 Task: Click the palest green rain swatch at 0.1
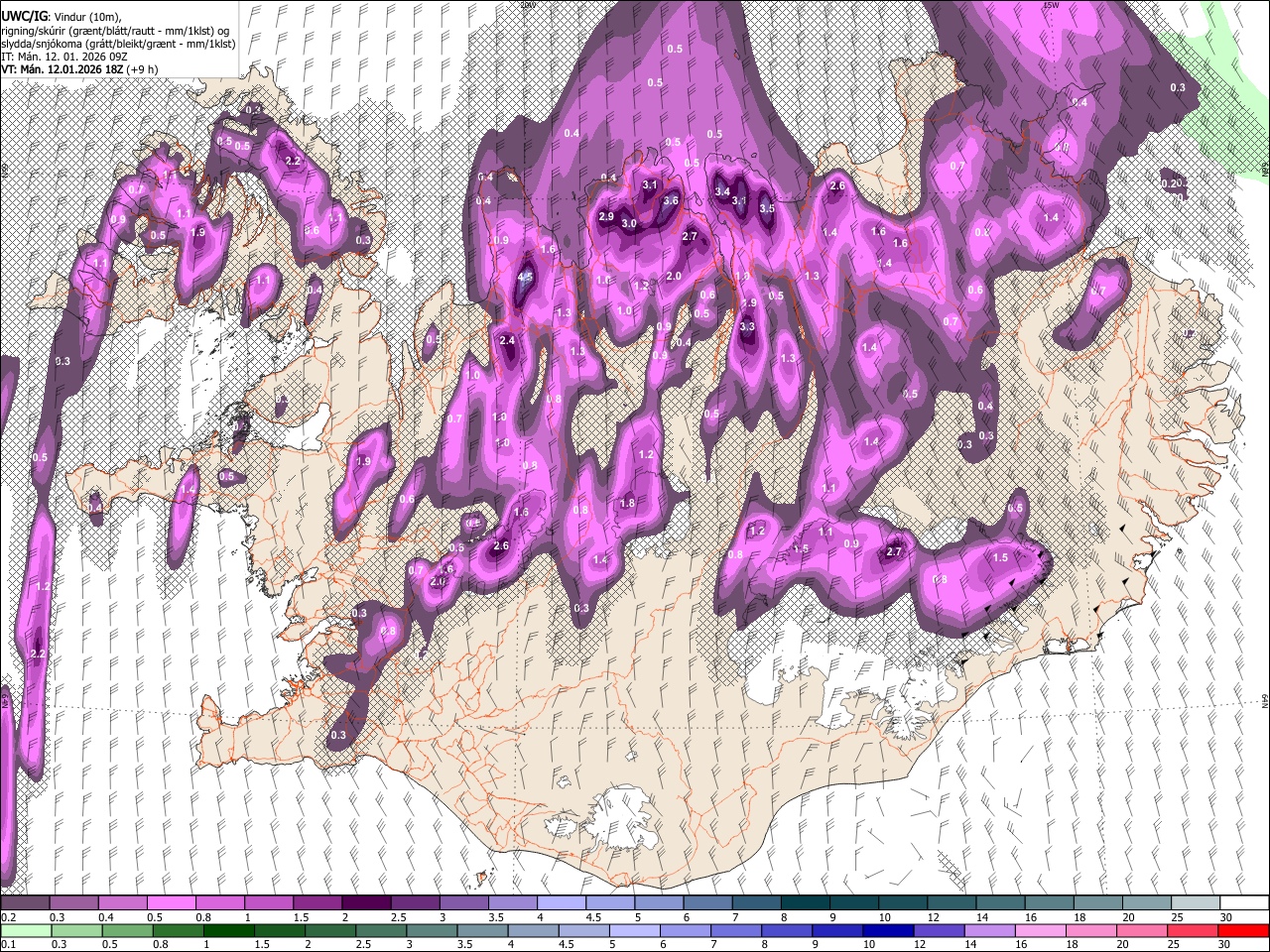(26, 931)
